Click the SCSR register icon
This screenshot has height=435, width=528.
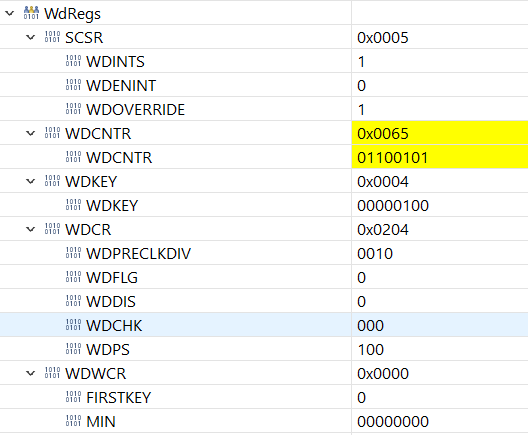coord(52,37)
